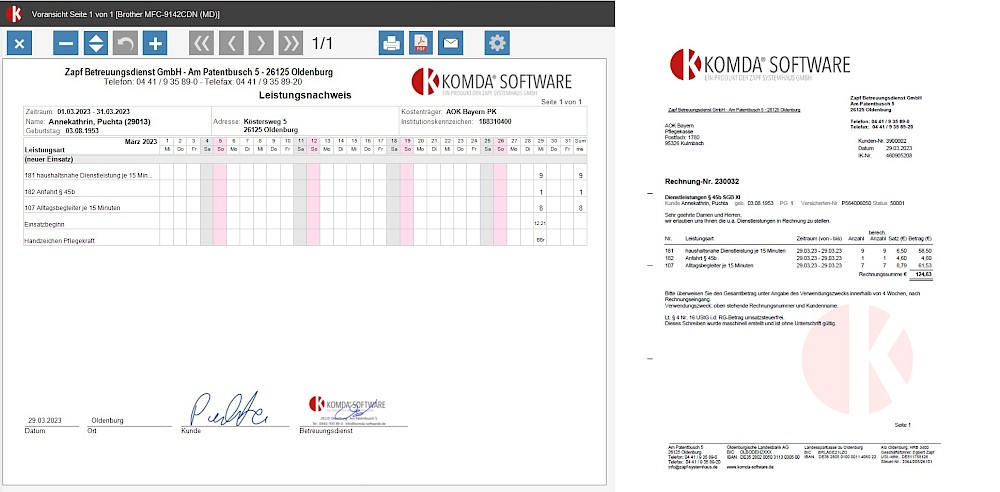1000x492 pixels.
Task: Click the Leistungsnachweis heading in the preview
Action: click(x=304, y=95)
